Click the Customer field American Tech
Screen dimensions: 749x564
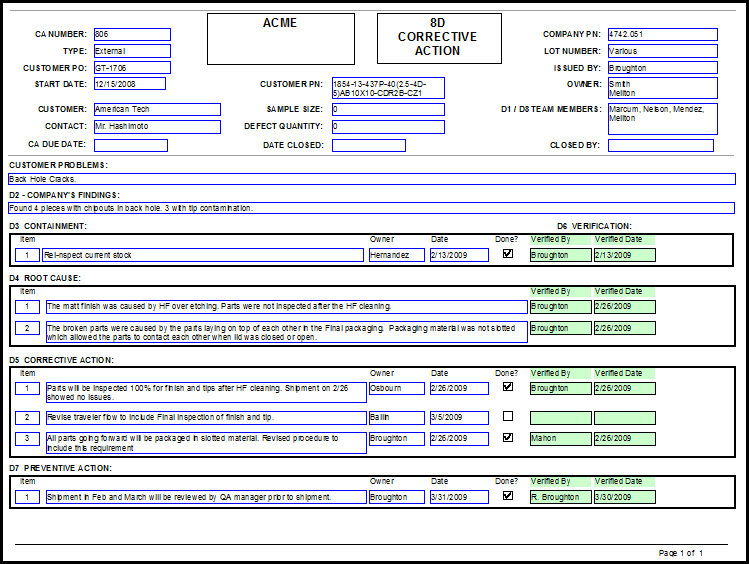(x=157, y=109)
